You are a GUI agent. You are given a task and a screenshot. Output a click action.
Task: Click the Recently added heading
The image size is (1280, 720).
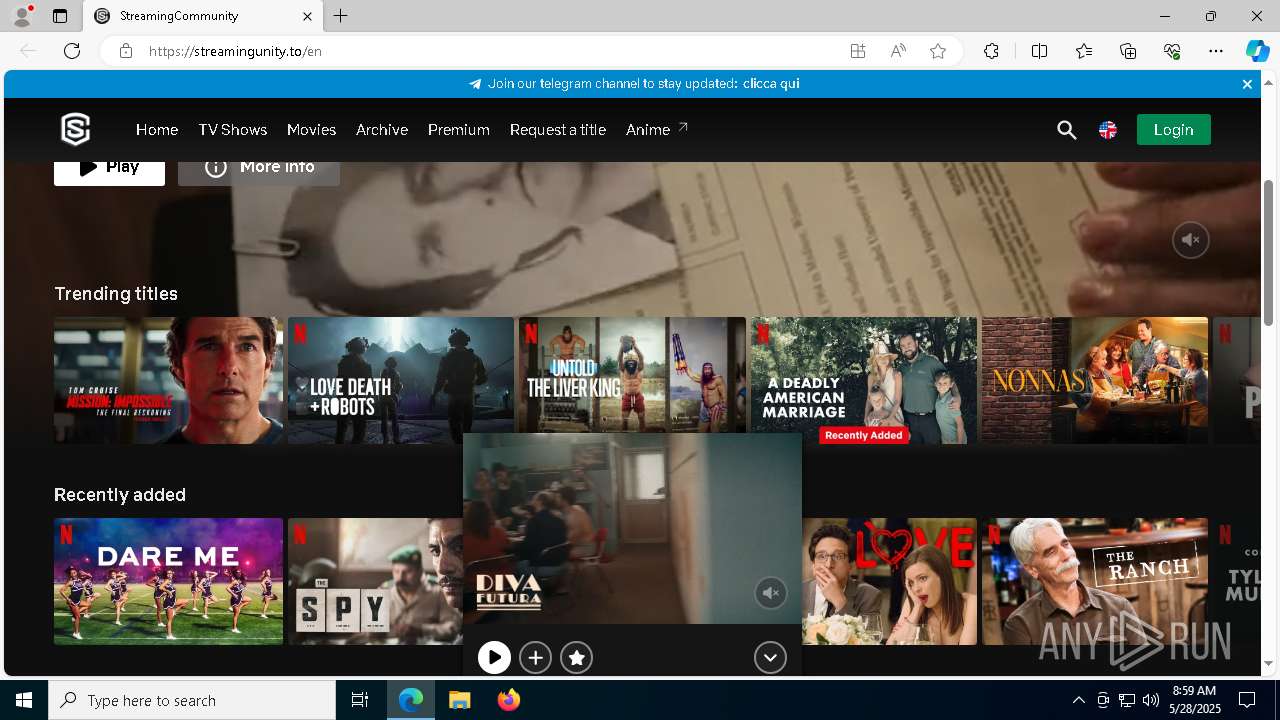point(120,495)
